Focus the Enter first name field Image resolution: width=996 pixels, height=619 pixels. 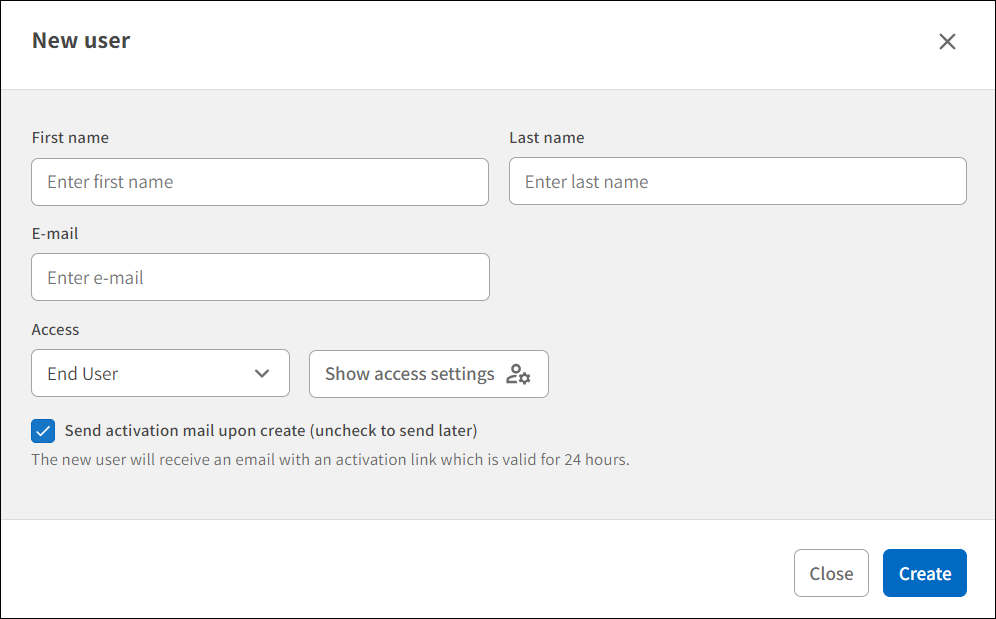click(x=260, y=182)
